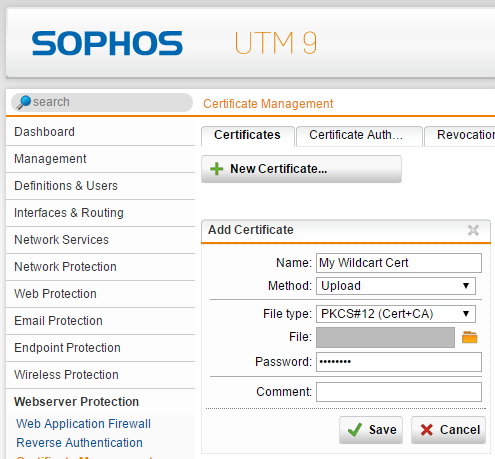
Task: Open Definitions & Users menu
Action: coord(100,186)
